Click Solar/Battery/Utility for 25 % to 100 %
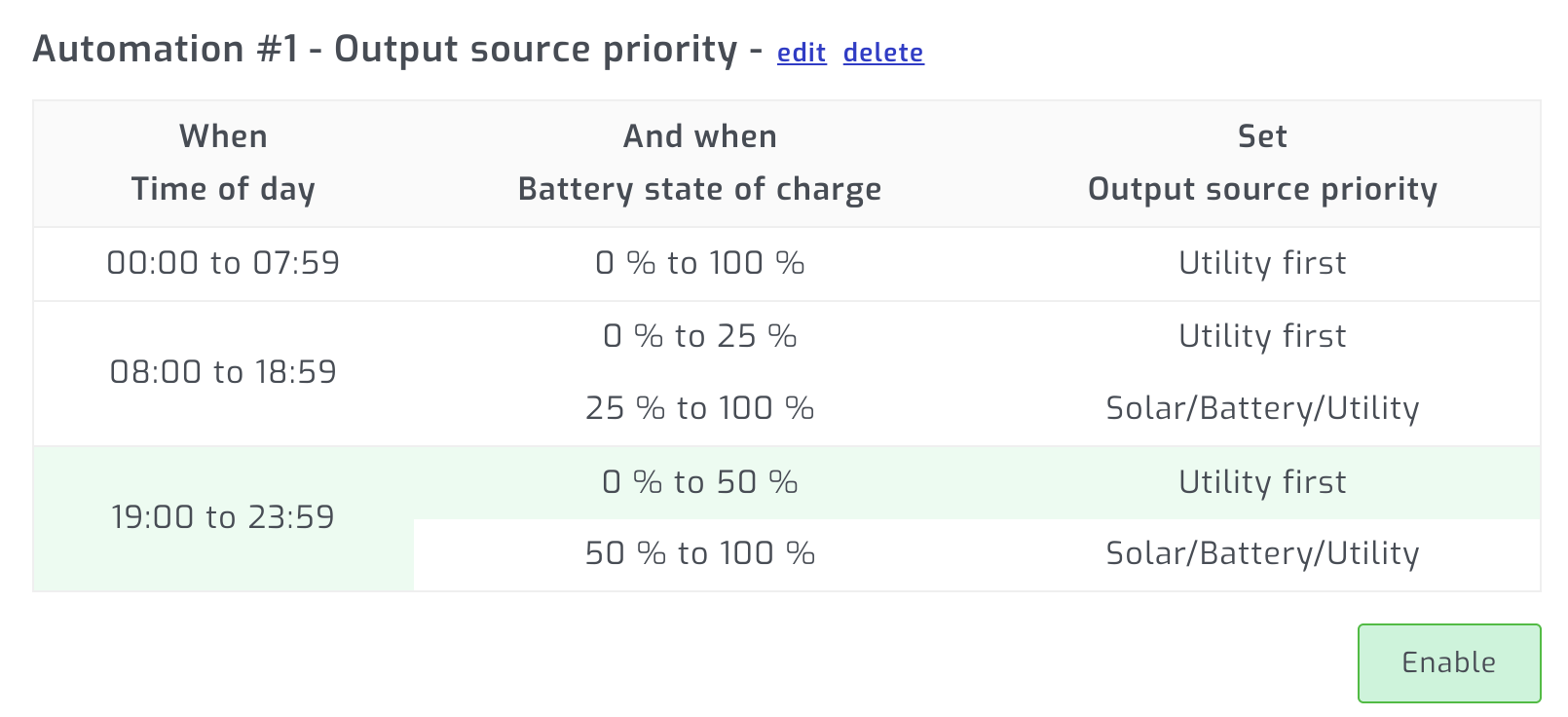 1261,408
